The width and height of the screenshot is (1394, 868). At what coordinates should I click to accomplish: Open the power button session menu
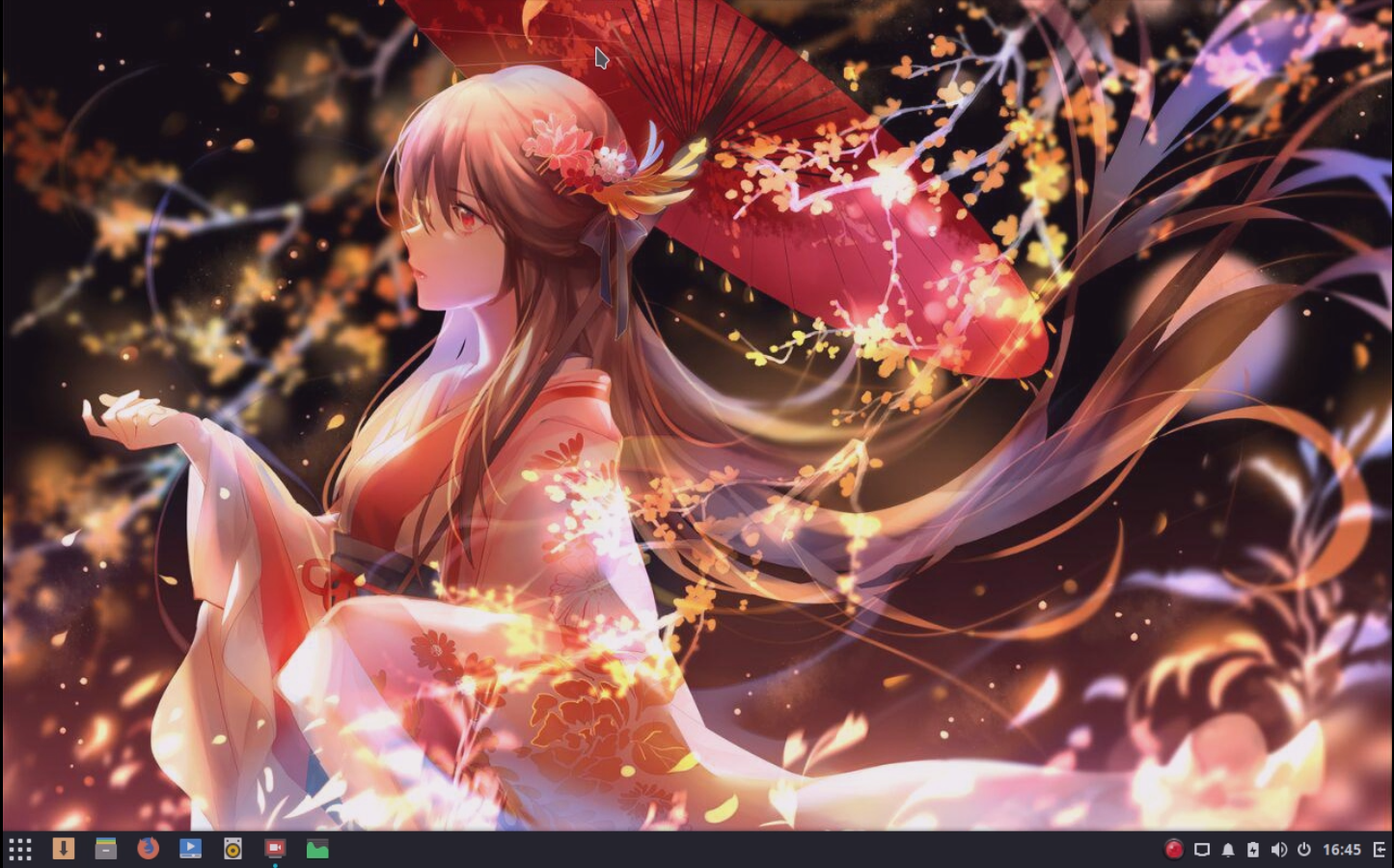(1304, 850)
